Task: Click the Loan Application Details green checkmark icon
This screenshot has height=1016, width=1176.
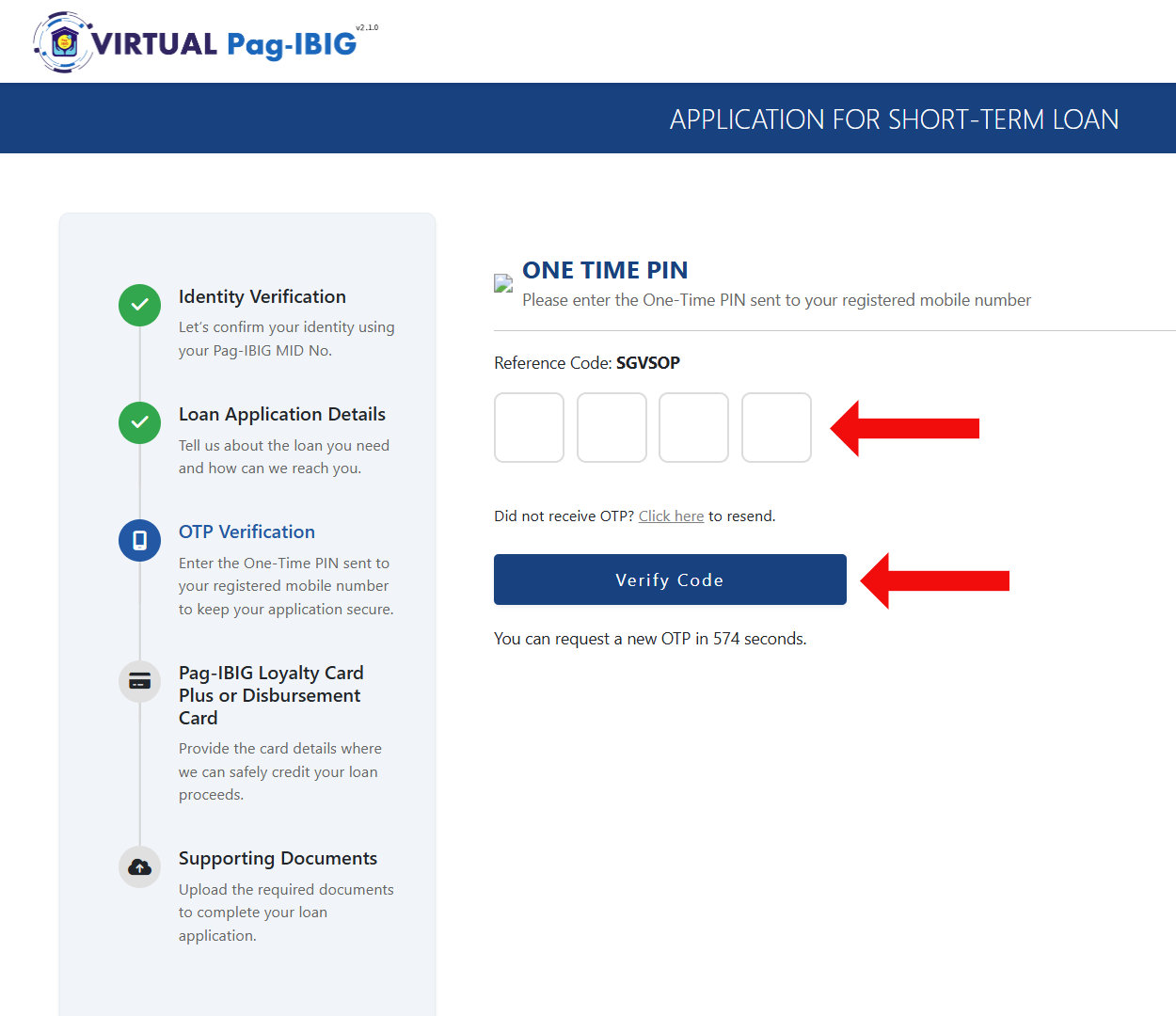Action: [139, 422]
